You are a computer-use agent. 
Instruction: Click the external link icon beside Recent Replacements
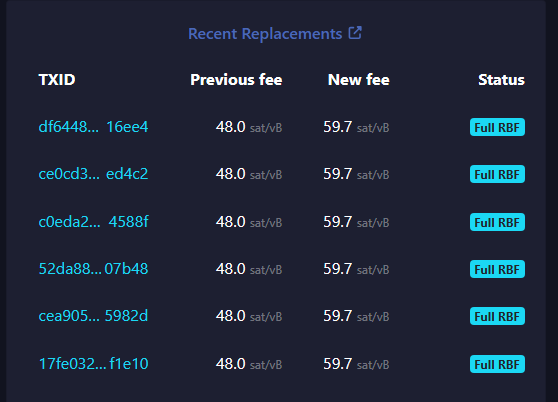[x=355, y=33]
